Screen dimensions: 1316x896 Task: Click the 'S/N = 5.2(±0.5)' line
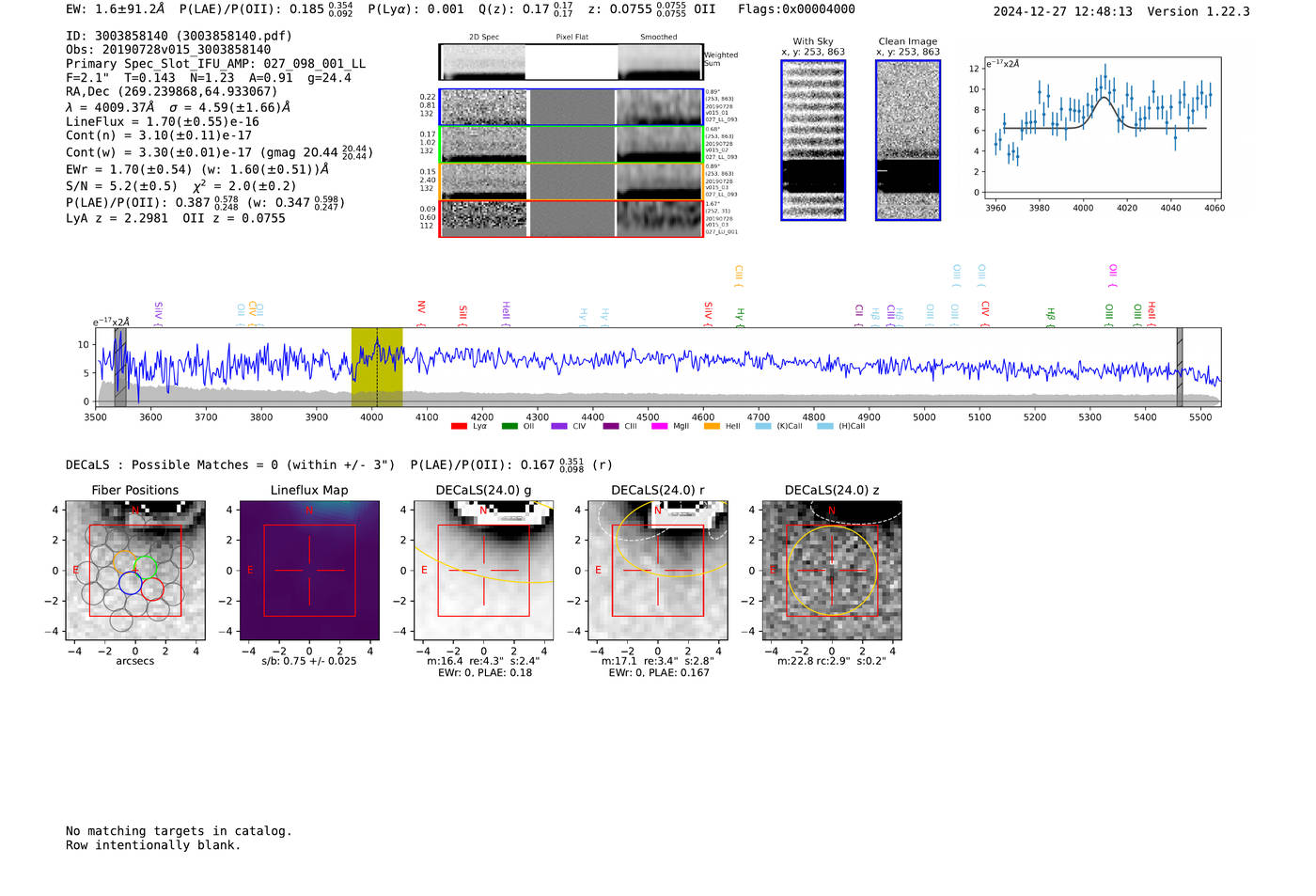pyautogui.click(x=121, y=186)
